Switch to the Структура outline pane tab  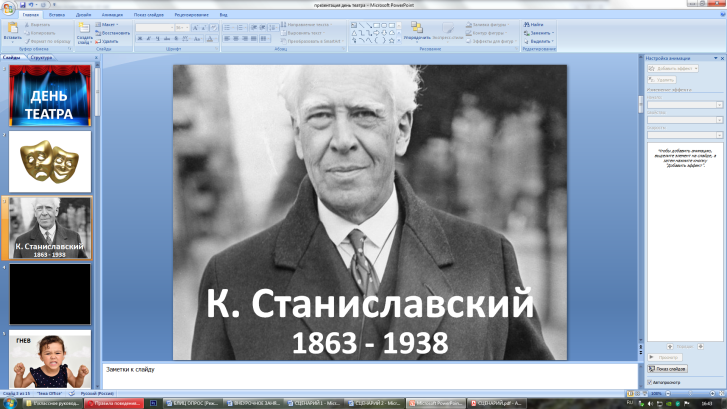[42, 58]
